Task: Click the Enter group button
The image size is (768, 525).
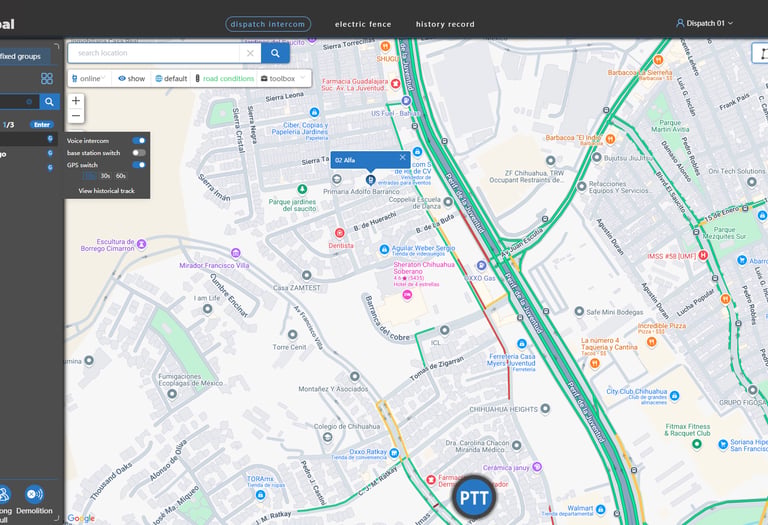Action: click(x=42, y=124)
